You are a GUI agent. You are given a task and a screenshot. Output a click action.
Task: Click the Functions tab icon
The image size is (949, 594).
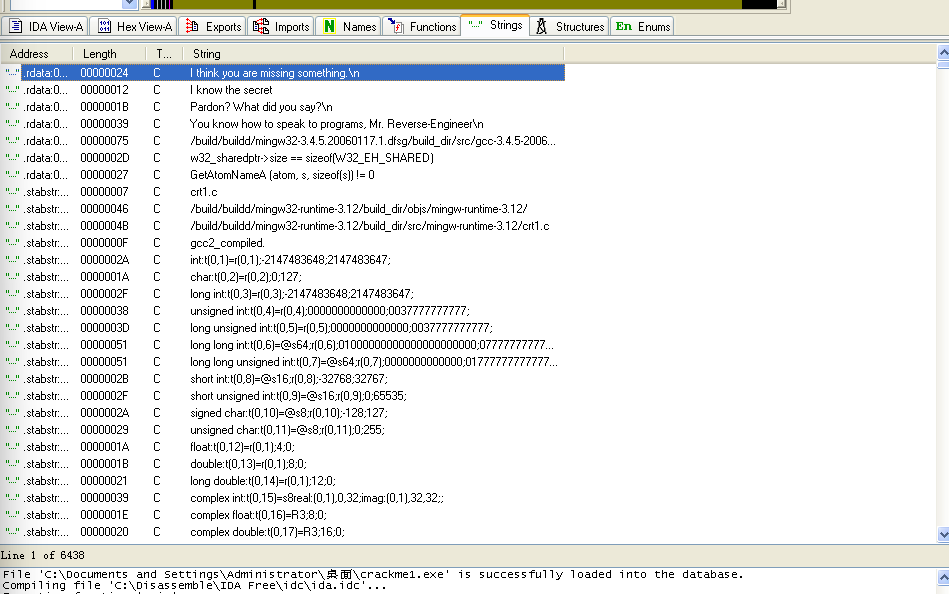click(x=396, y=26)
